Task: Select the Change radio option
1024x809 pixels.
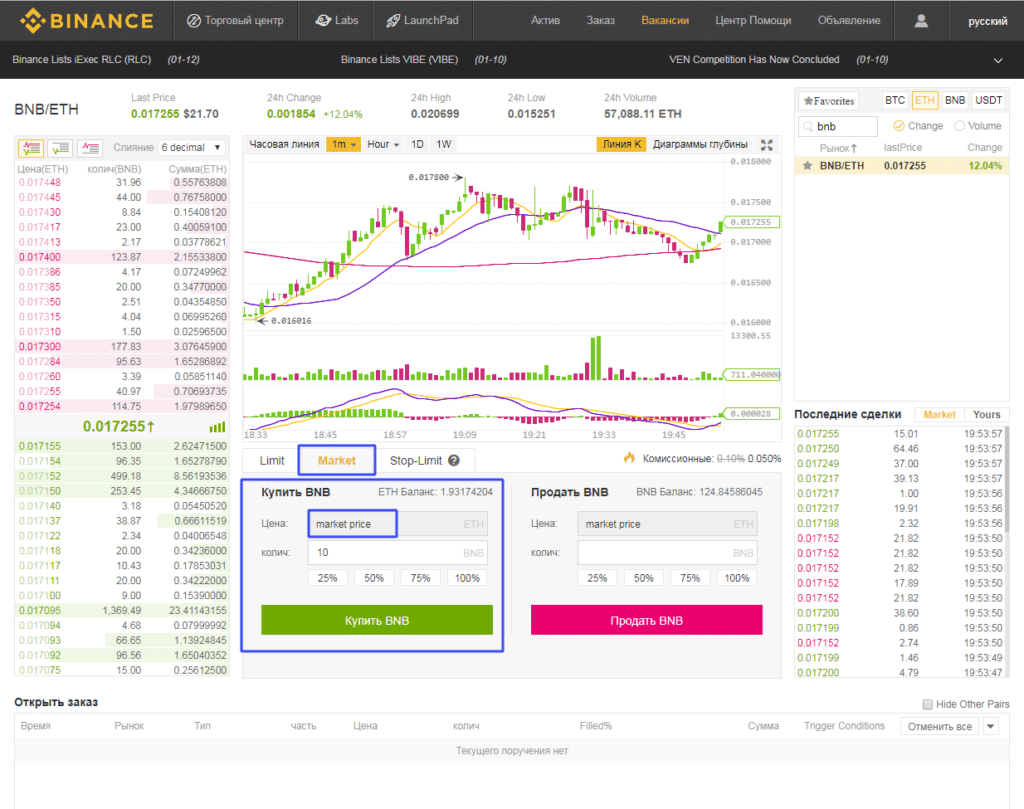Action: pos(899,126)
